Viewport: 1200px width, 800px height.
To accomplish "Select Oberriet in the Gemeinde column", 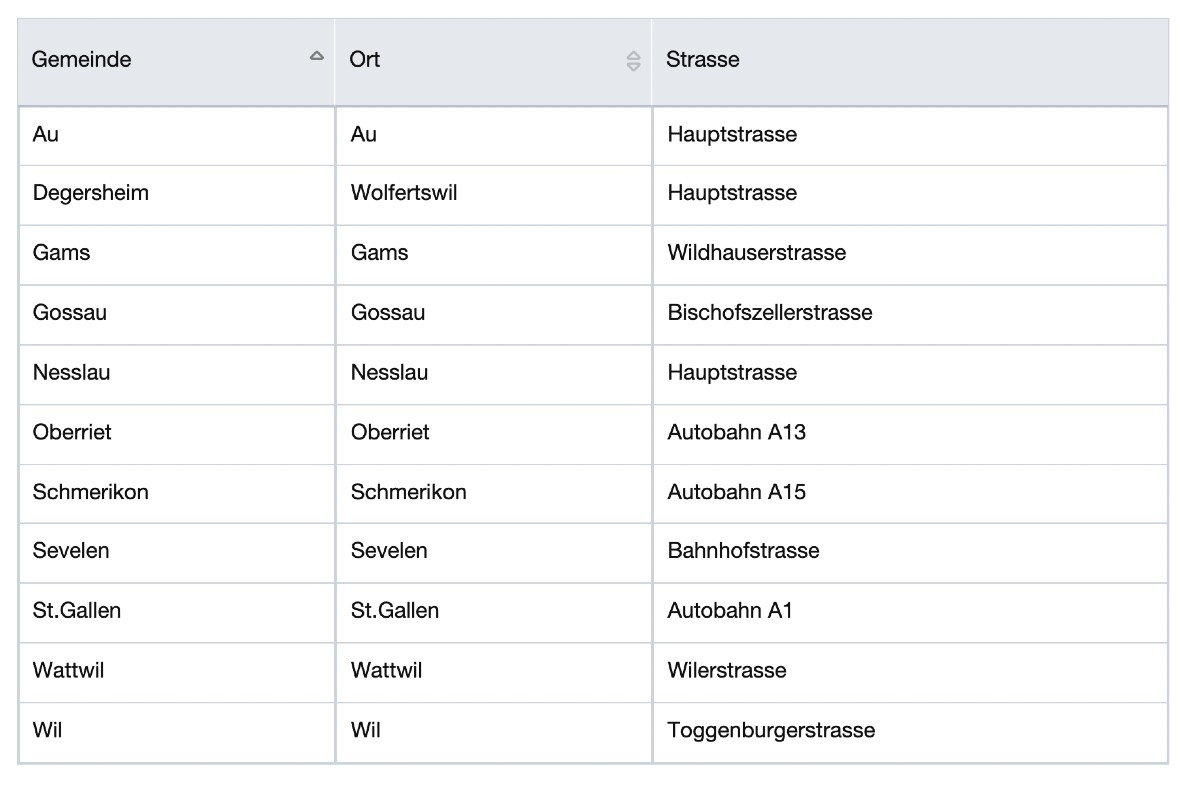I will [x=72, y=432].
